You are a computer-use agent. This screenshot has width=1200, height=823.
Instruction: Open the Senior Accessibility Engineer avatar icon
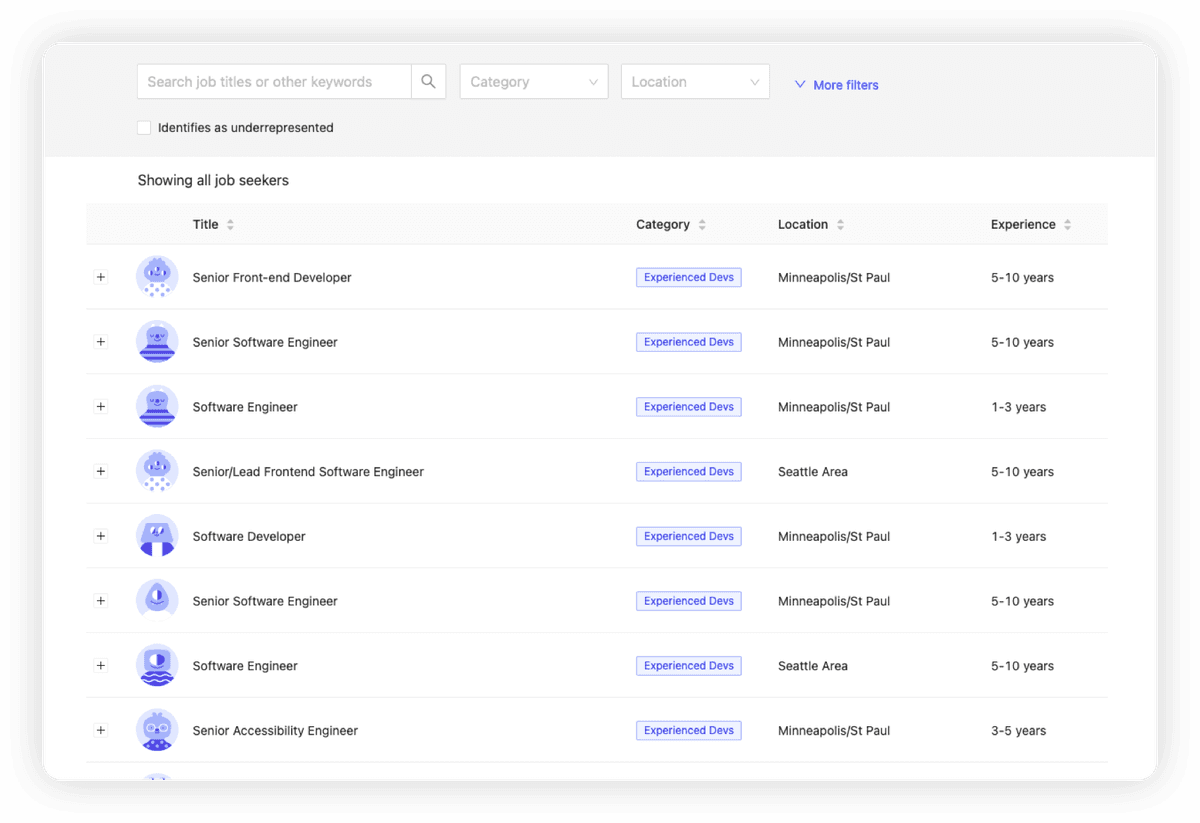click(x=157, y=730)
